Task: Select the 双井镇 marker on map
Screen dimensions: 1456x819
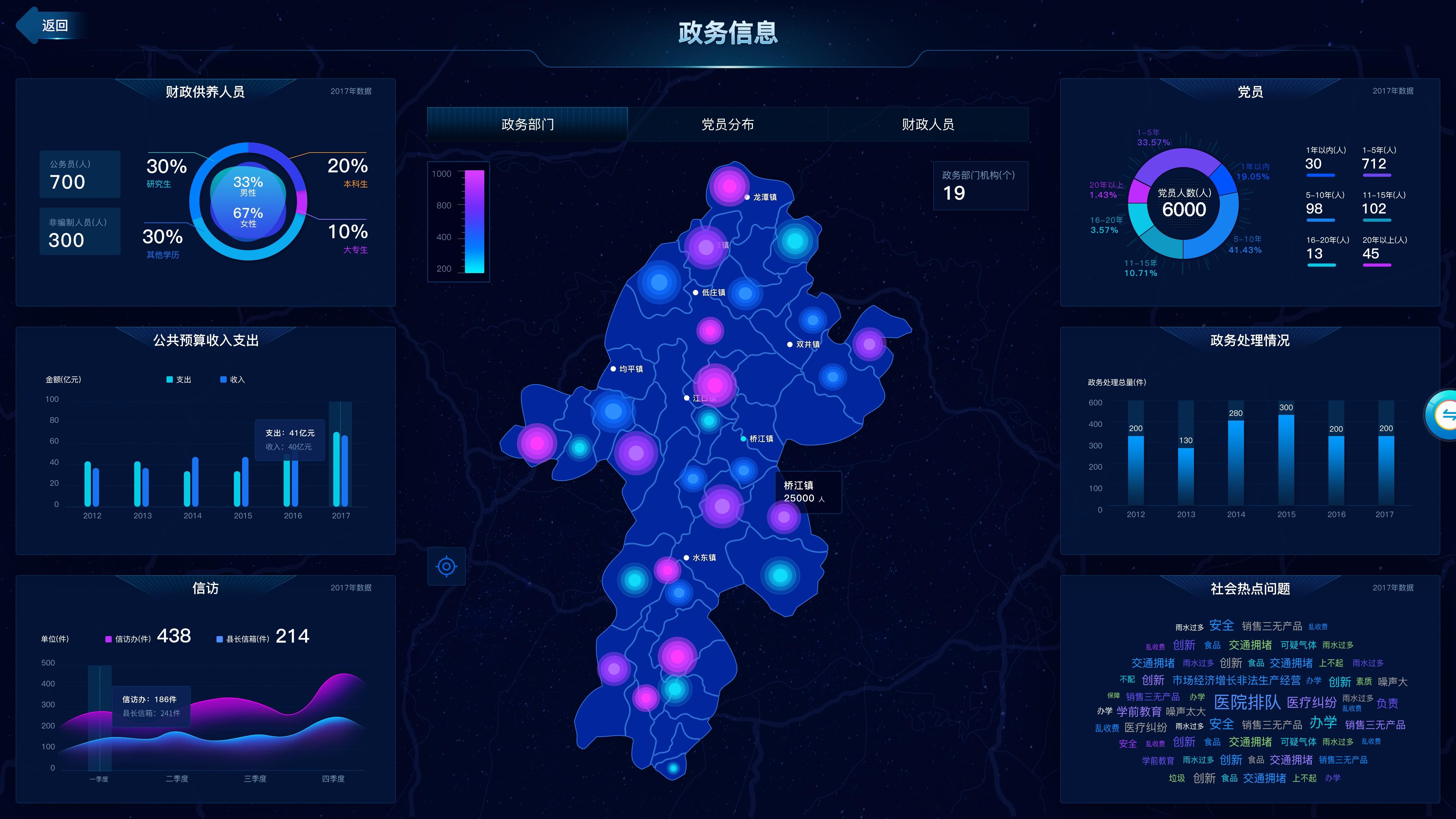Action: (x=790, y=344)
